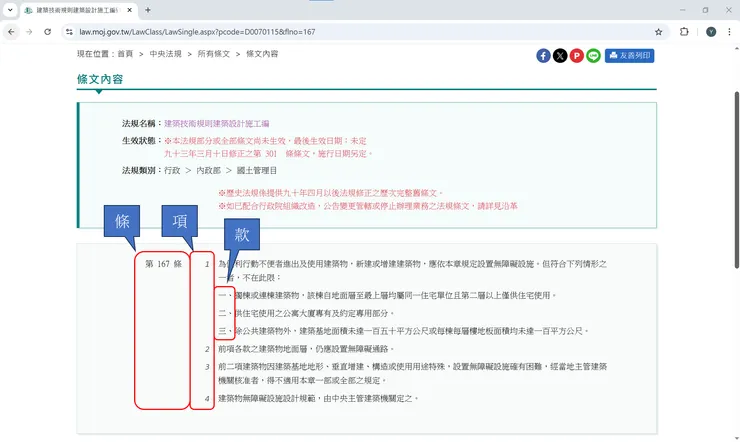This screenshot has width=740, height=442.
Task: Go back with browser back arrow
Action: point(11,32)
